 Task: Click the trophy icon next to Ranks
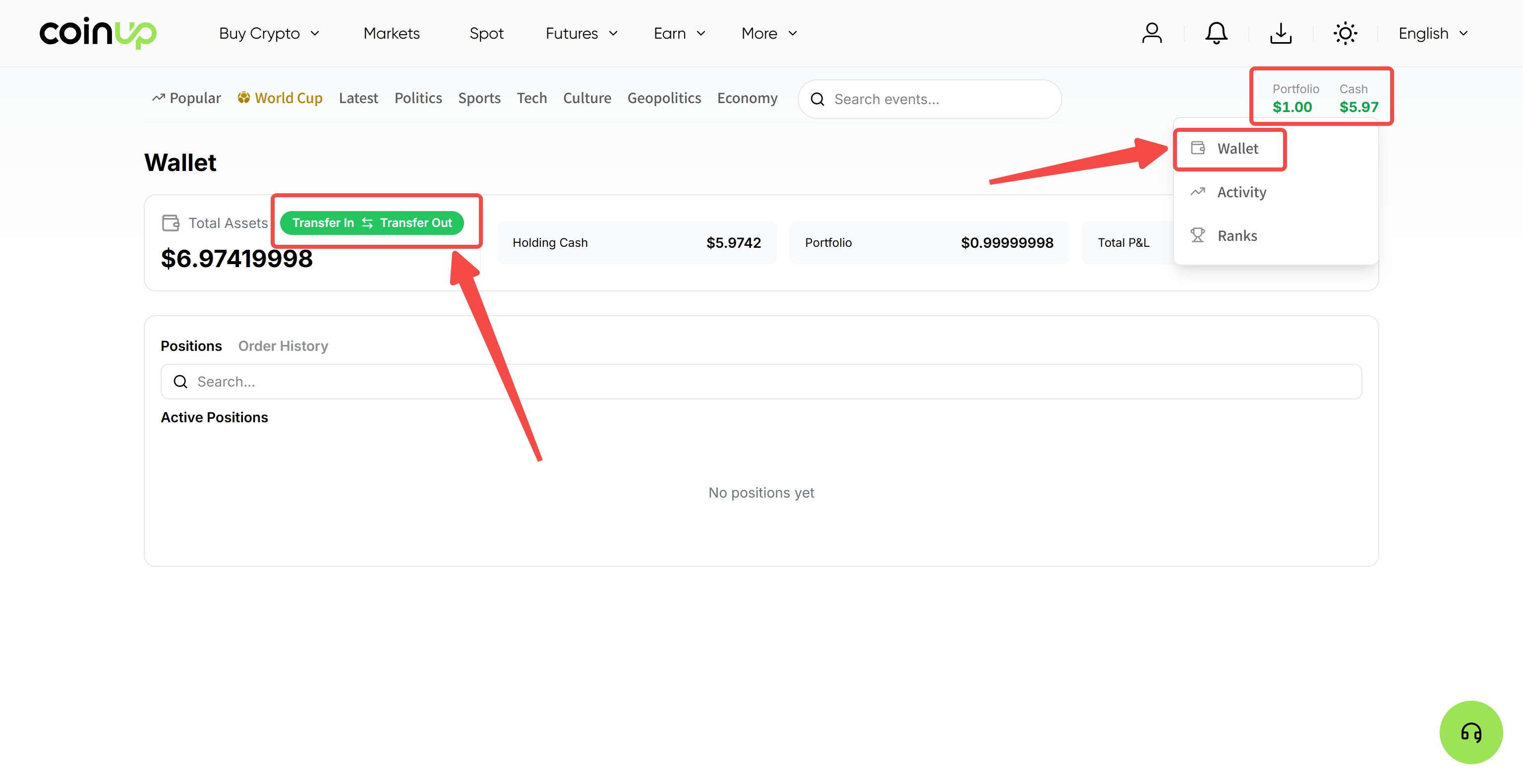(1198, 235)
